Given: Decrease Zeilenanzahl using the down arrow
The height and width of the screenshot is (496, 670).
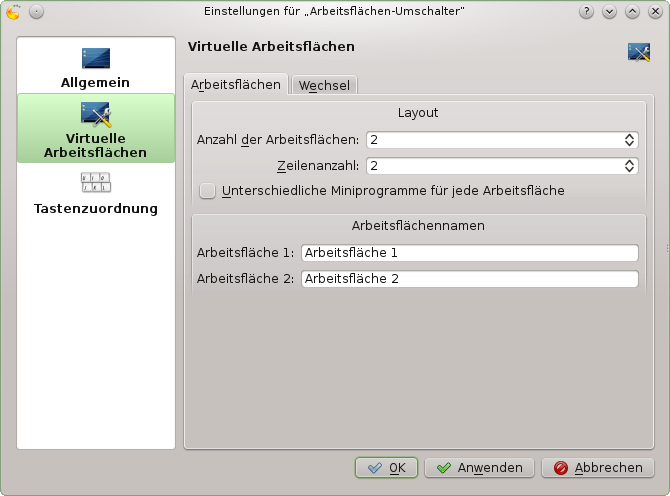Looking at the screenshot, I should (x=629, y=170).
